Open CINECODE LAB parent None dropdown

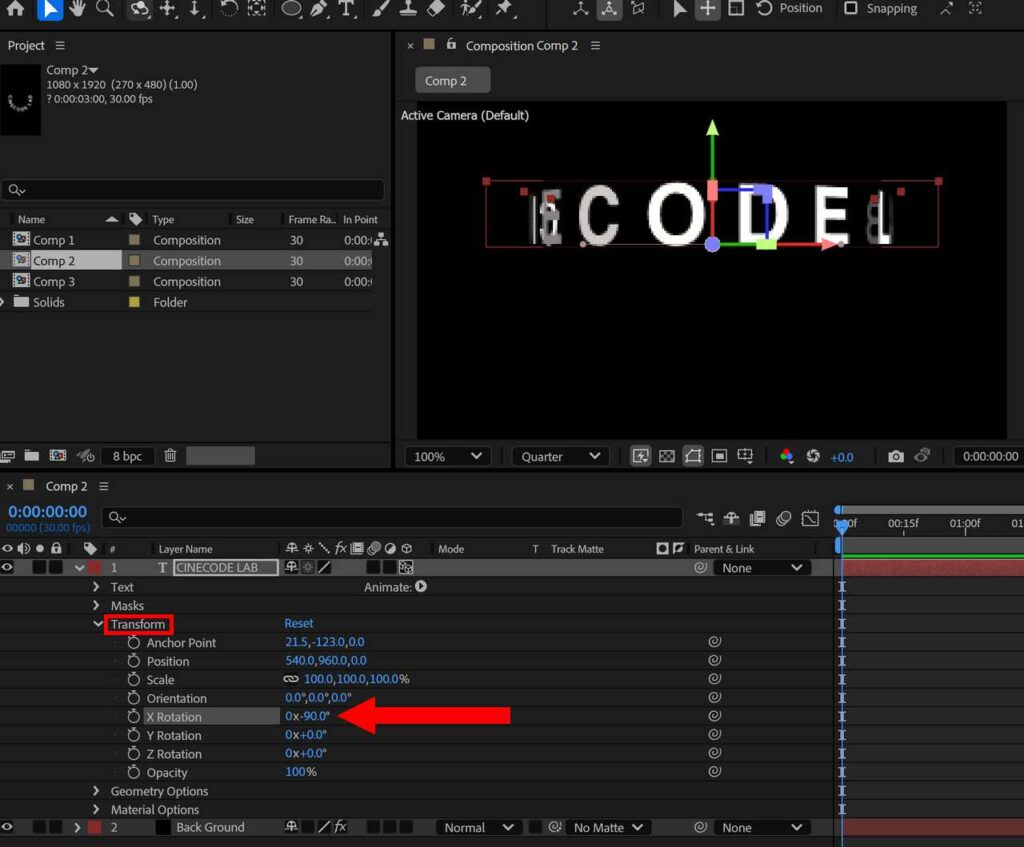(x=761, y=567)
